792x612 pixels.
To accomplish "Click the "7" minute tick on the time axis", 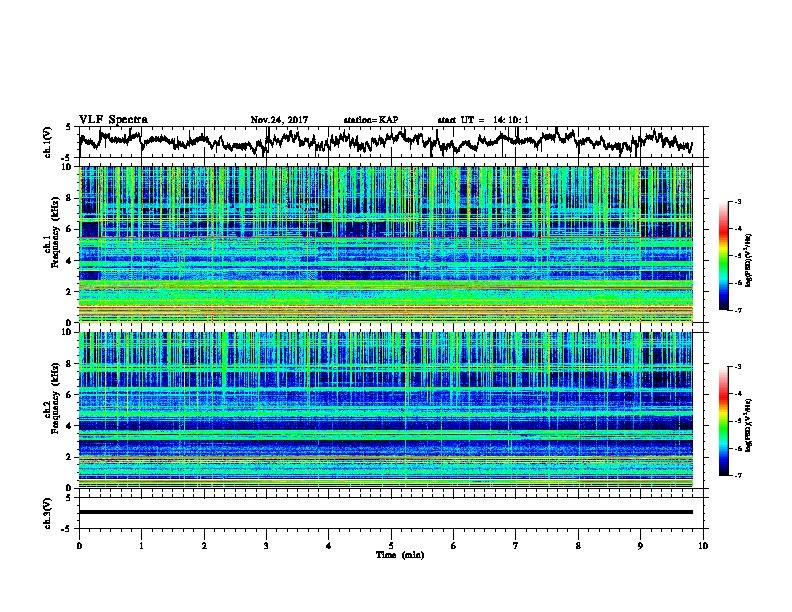I will 516,546.
